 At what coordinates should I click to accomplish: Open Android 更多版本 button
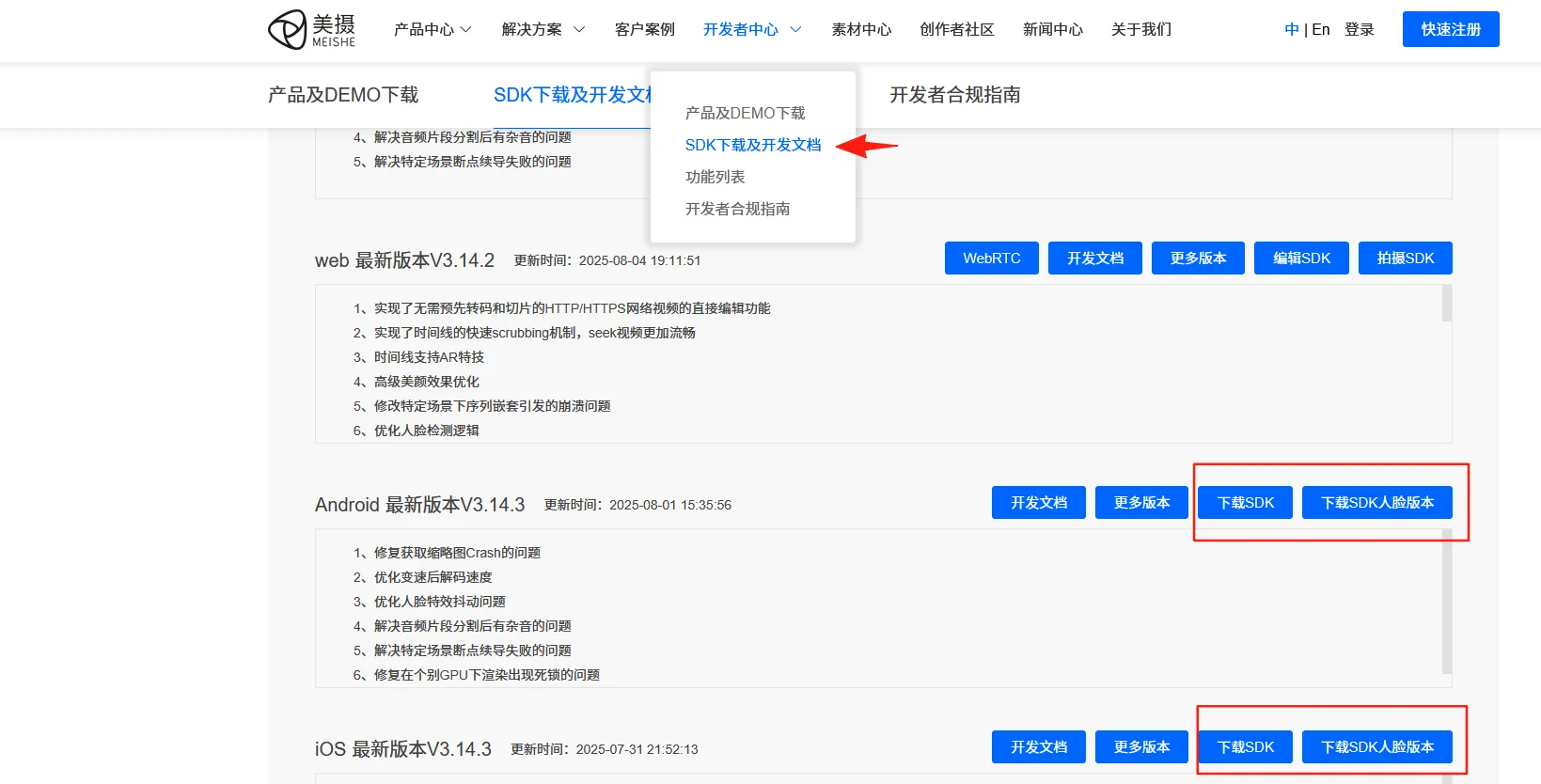coord(1141,503)
